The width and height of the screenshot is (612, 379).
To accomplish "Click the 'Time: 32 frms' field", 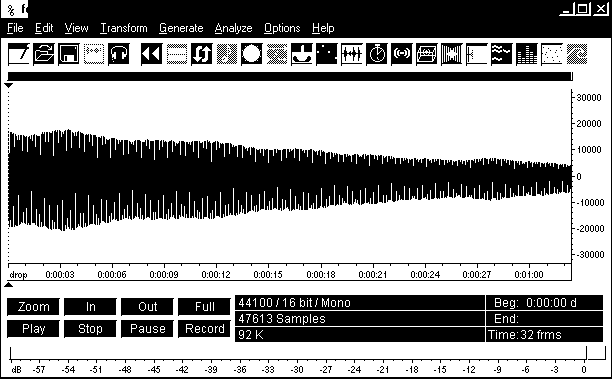I will (x=544, y=335).
